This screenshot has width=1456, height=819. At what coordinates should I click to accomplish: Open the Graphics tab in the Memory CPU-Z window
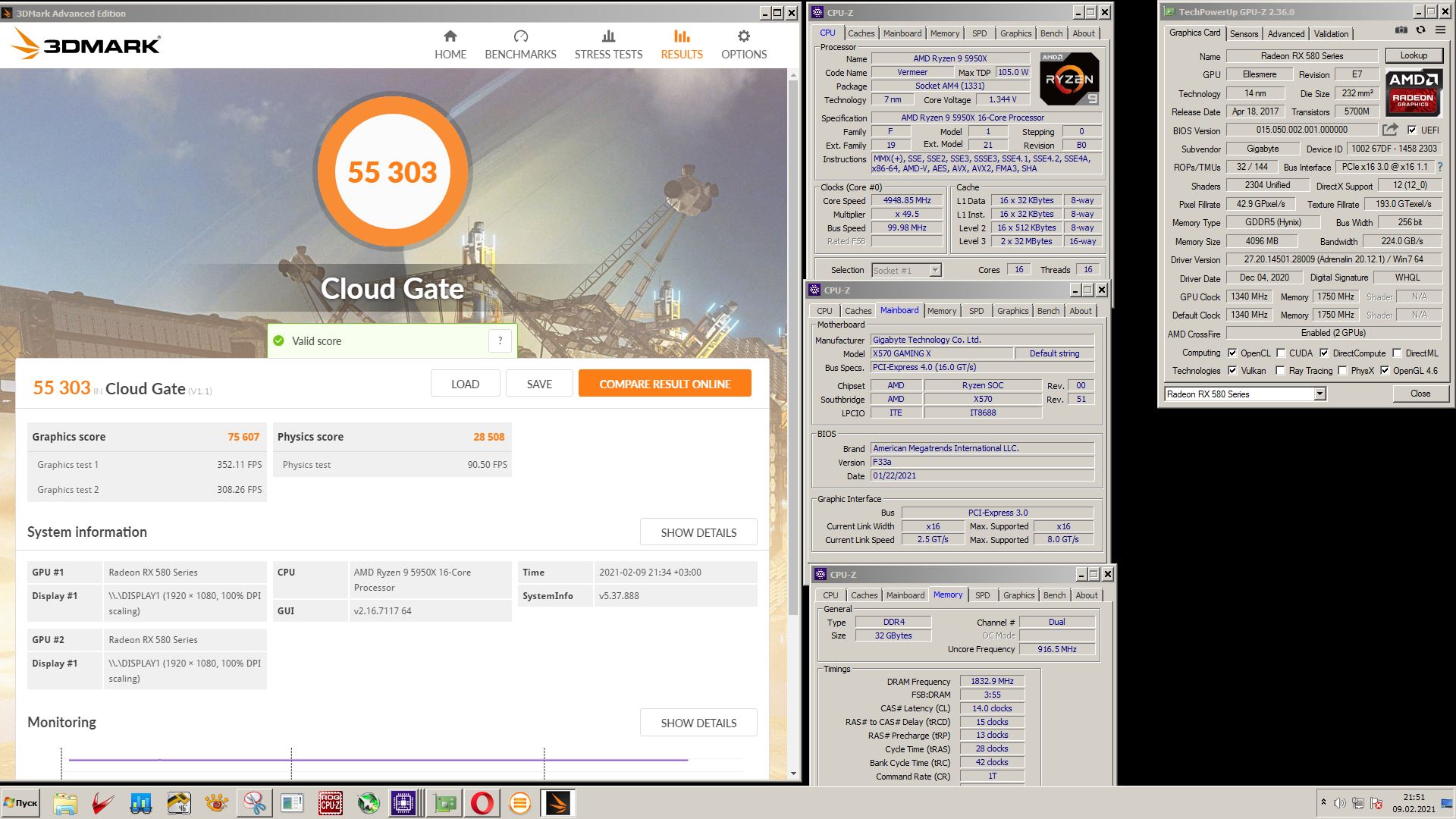click(1018, 595)
